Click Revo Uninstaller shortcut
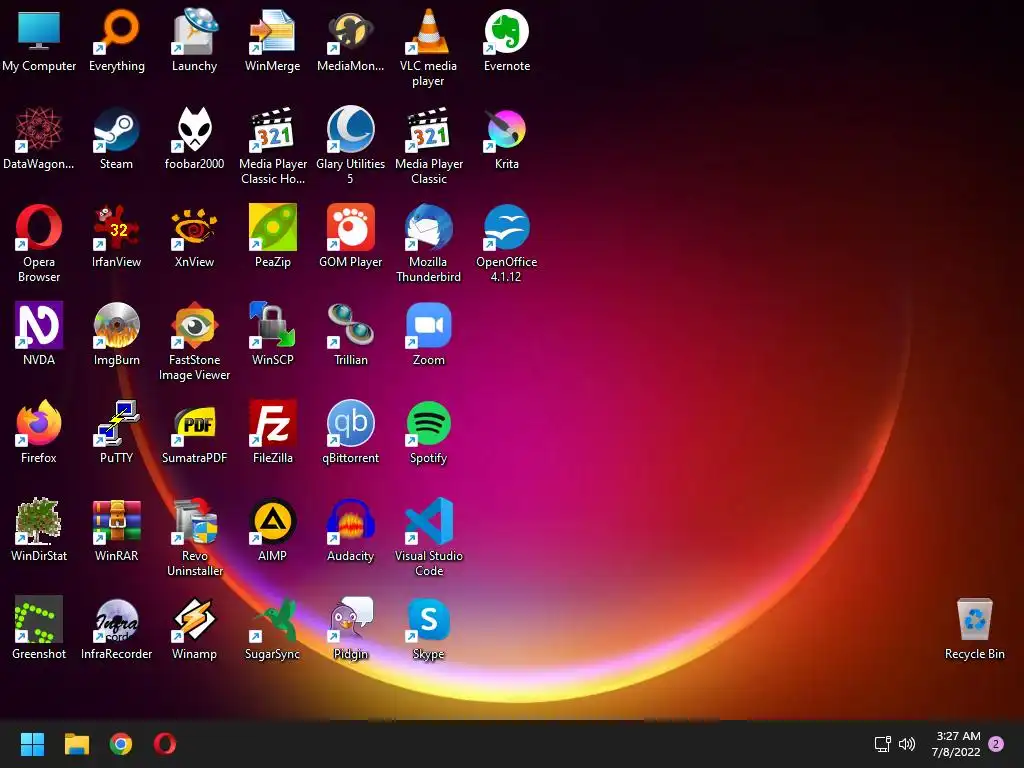Viewport: 1024px width, 768px height. [x=195, y=521]
